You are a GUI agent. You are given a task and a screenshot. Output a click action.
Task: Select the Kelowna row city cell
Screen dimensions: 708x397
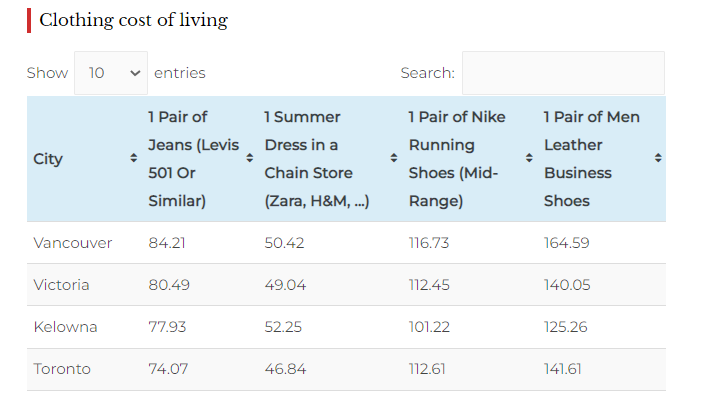65,327
